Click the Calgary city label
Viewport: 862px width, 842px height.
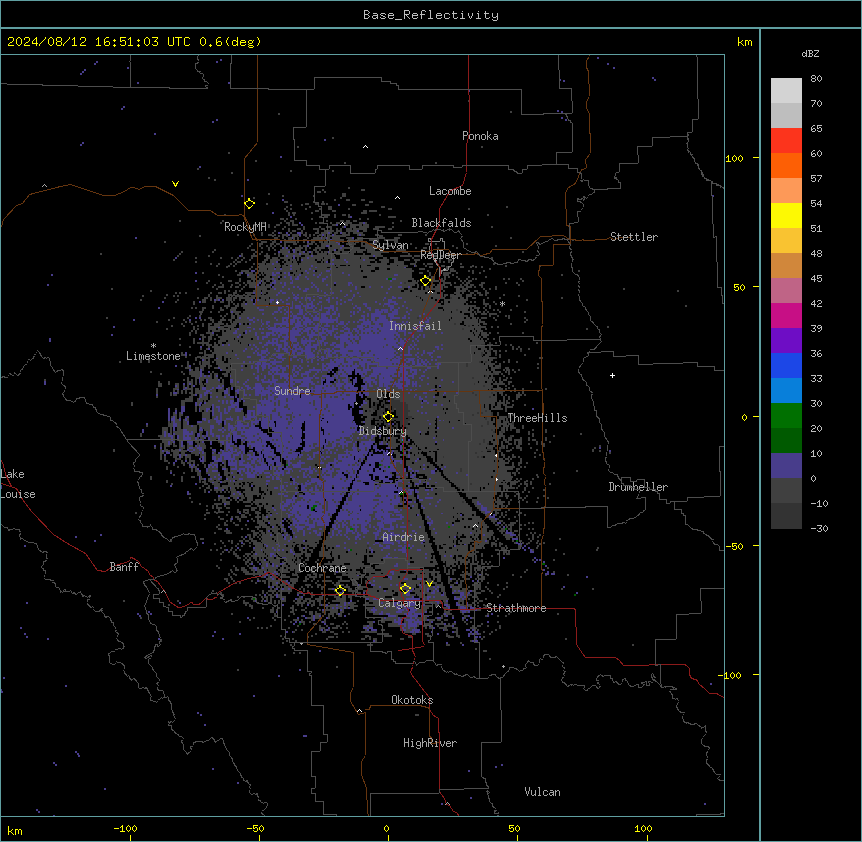pyautogui.click(x=400, y=603)
